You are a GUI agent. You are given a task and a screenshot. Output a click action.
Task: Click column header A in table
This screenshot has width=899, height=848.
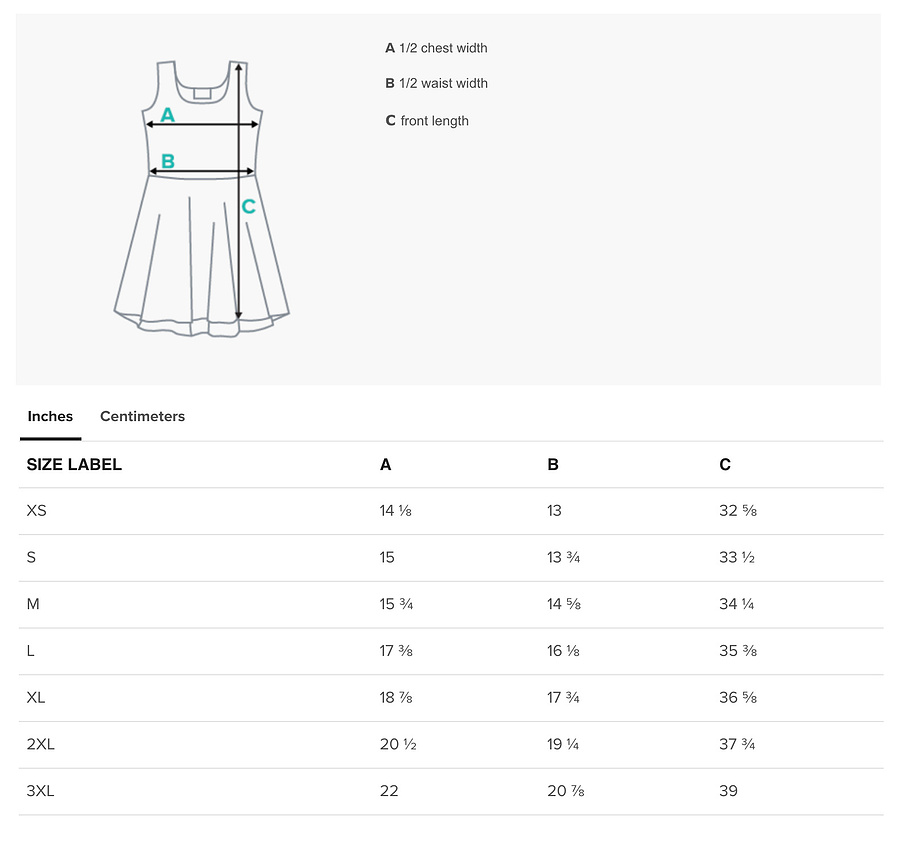pyautogui.click(x=385, y=464)
